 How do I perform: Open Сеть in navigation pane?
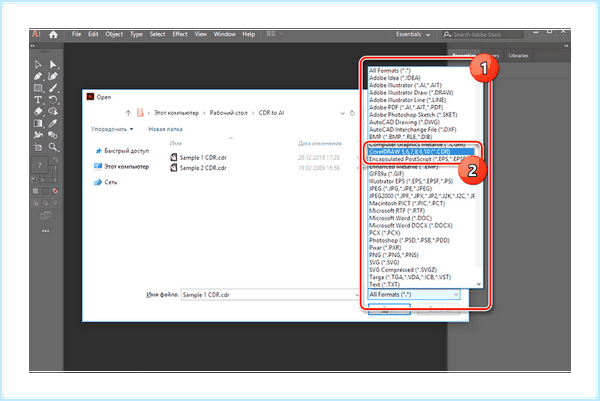106,183
